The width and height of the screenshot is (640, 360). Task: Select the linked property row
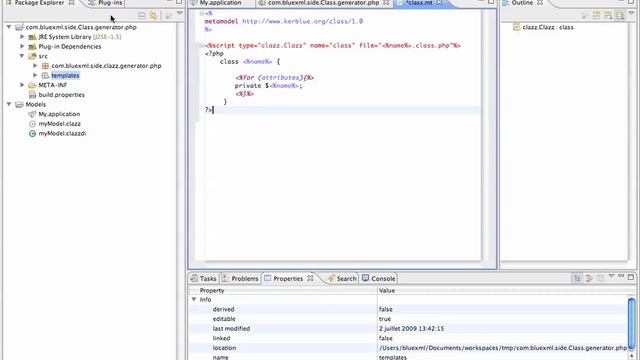(x=408, y=338)
